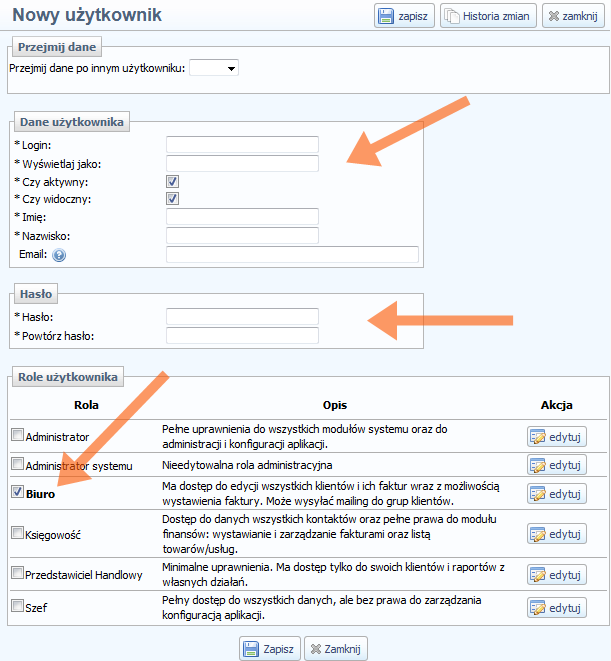Image resolution: width=611 pixels, height=661 pixels.
Task: Edit the Administrator systemu role
Action: tap(557, 465)
